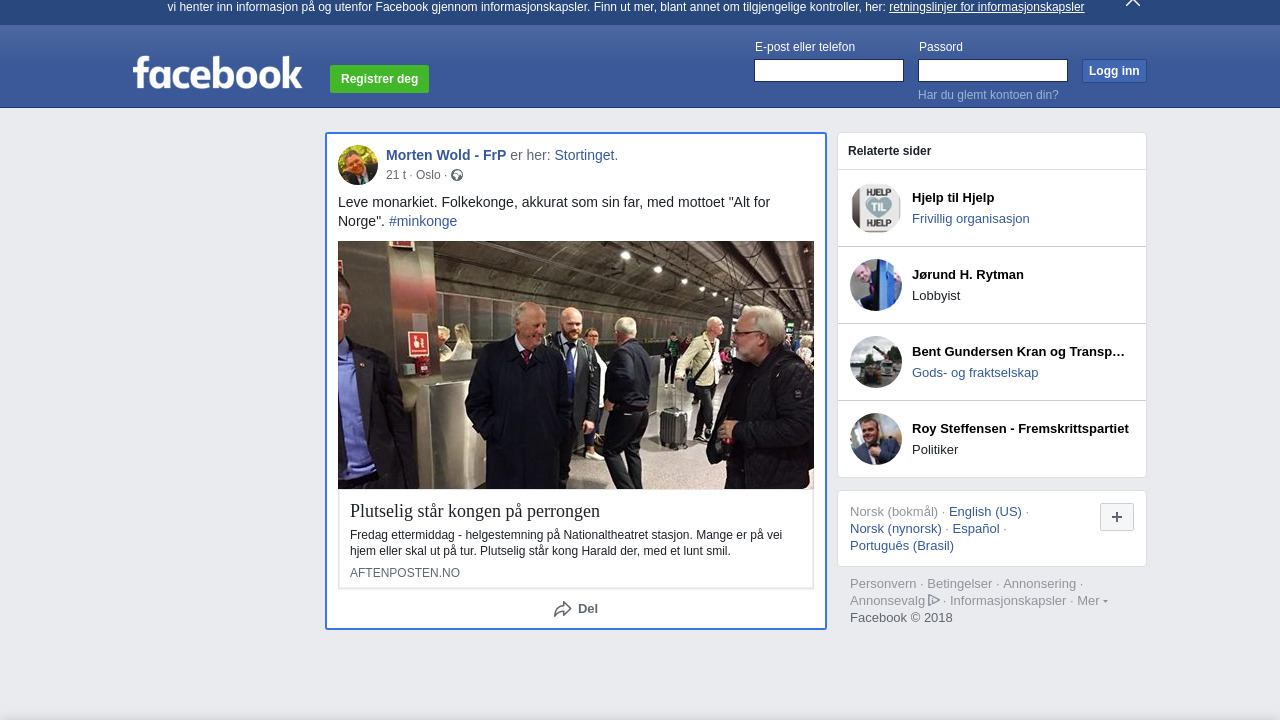Click the AdChoices triangle icon

pyautogui.click(x=934, y=600)
